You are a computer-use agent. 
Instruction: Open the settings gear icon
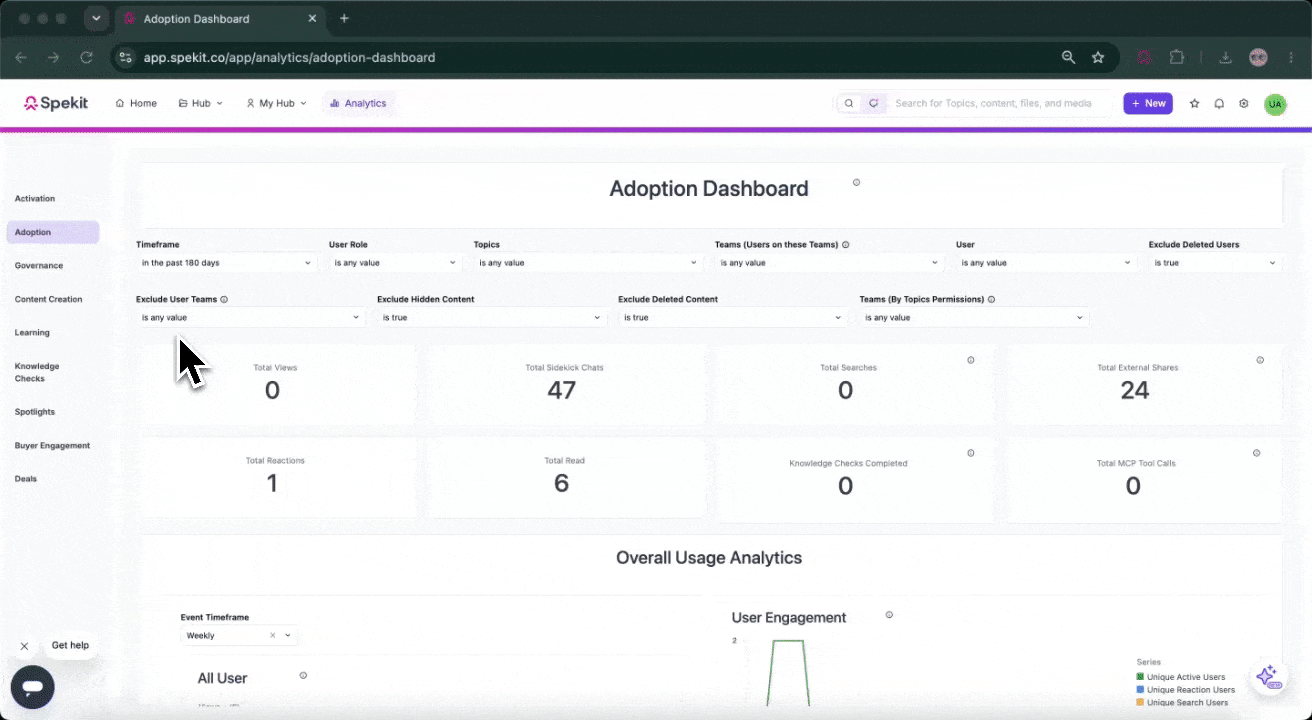tap(1244, 103)
